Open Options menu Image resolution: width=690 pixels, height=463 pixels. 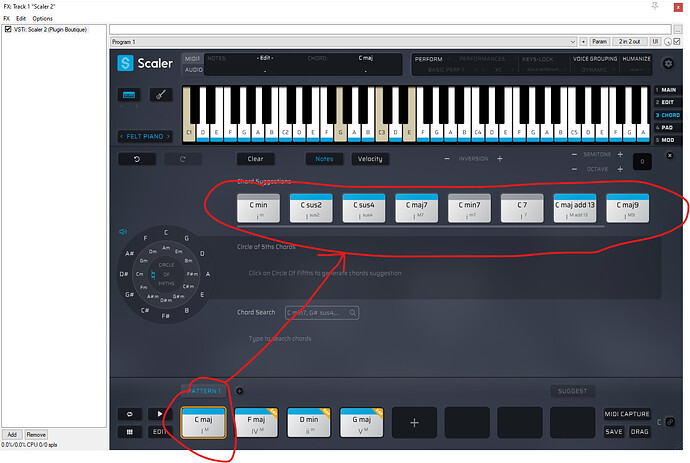pyautogui.click(x=42, y=18)
